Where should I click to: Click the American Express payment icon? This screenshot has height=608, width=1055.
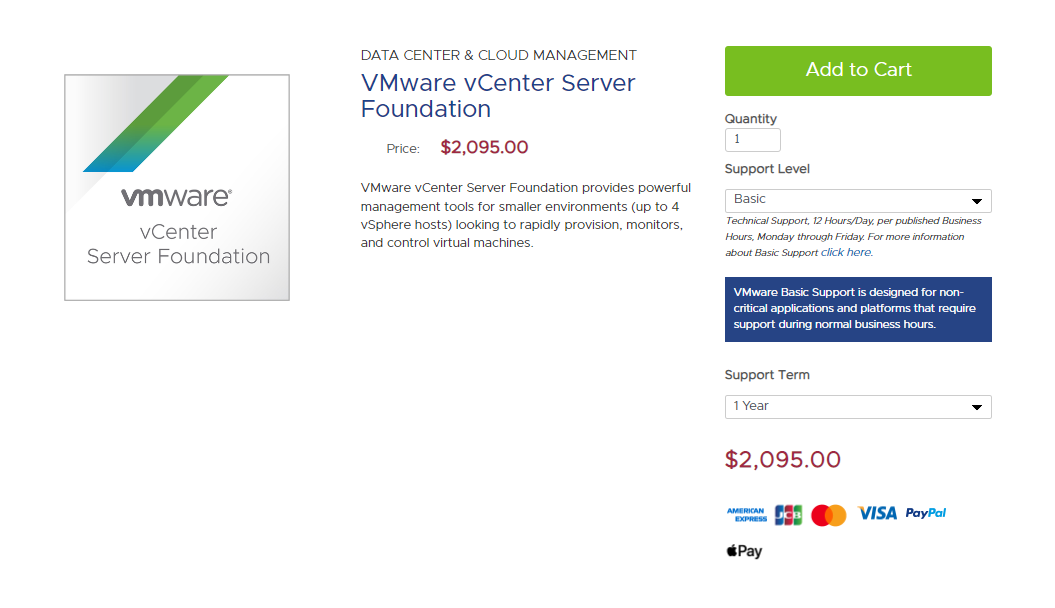tap(746, 515)
